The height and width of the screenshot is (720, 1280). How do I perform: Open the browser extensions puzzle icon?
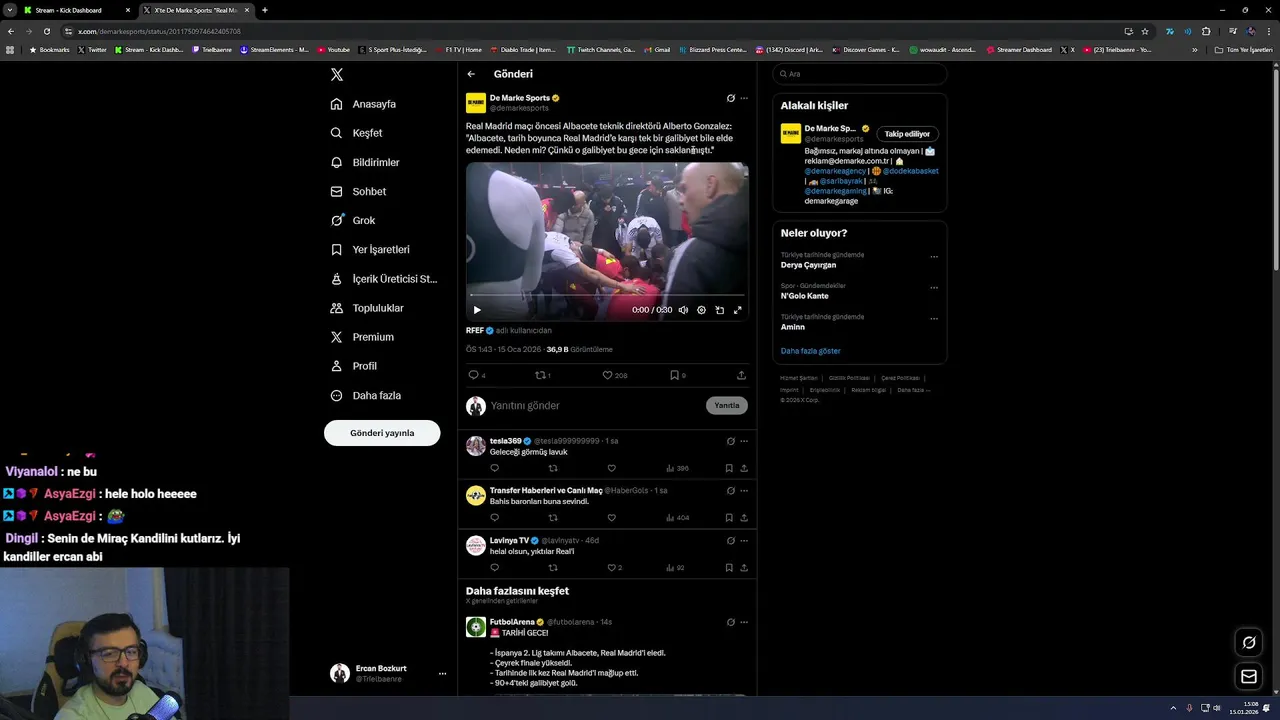tap(1206, 31)
